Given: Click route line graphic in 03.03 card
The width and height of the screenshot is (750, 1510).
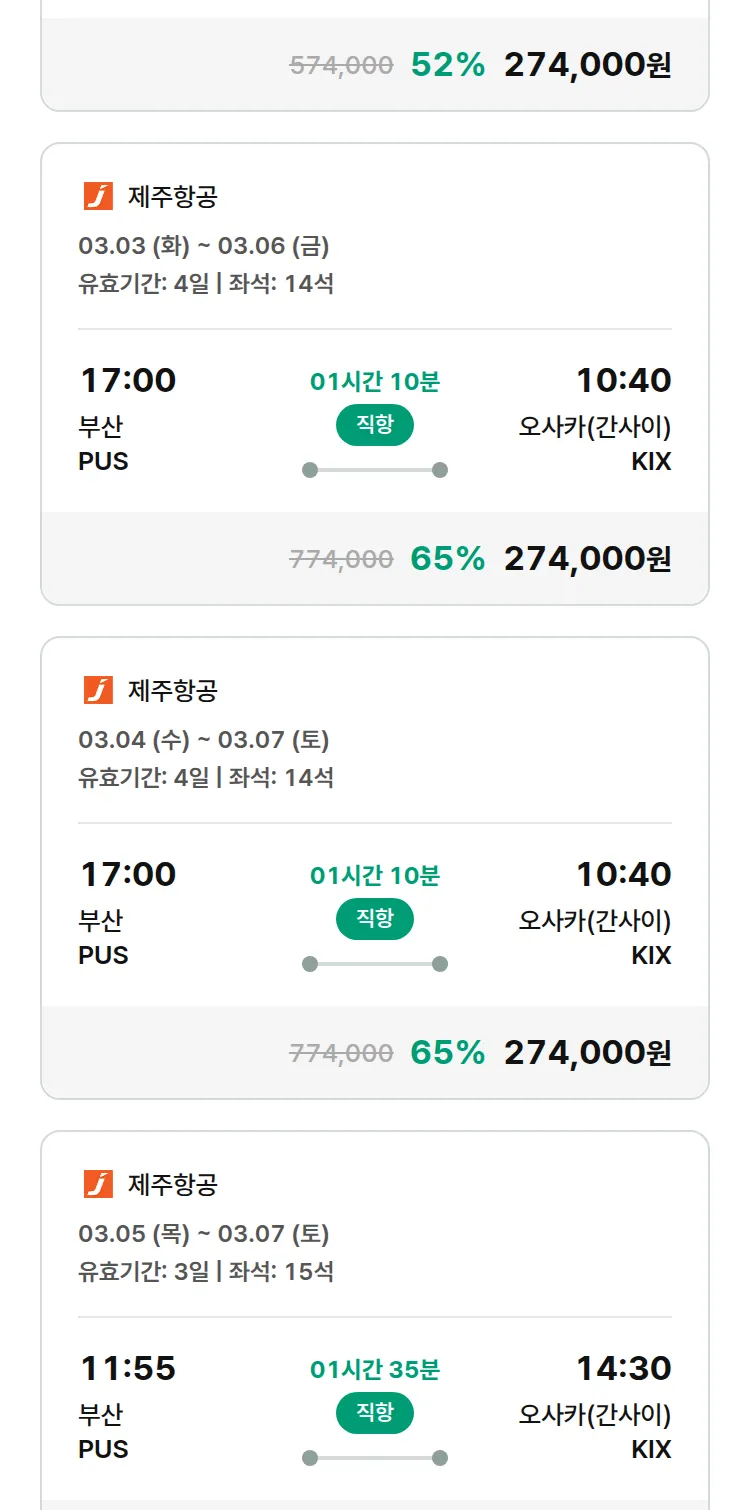Looking at the screenshot, I should pos(374,470).
